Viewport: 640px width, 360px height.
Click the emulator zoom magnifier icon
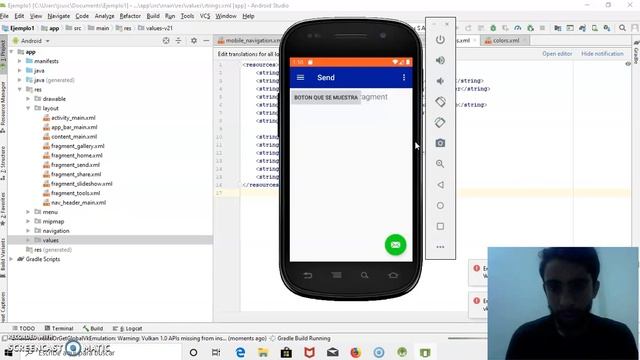440,164
